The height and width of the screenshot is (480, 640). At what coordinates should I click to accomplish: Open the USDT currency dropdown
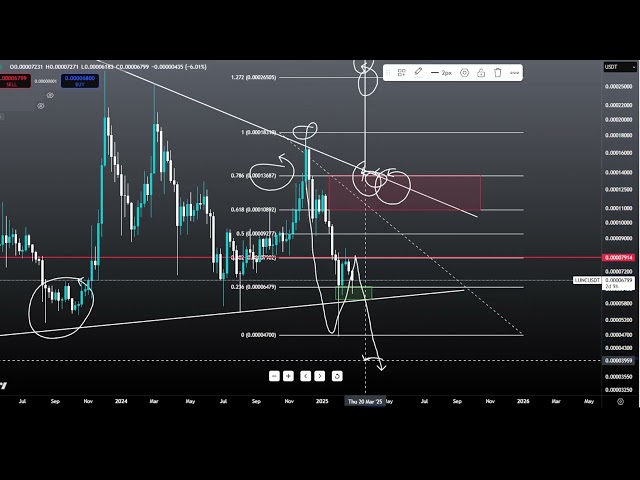(611, 67)
